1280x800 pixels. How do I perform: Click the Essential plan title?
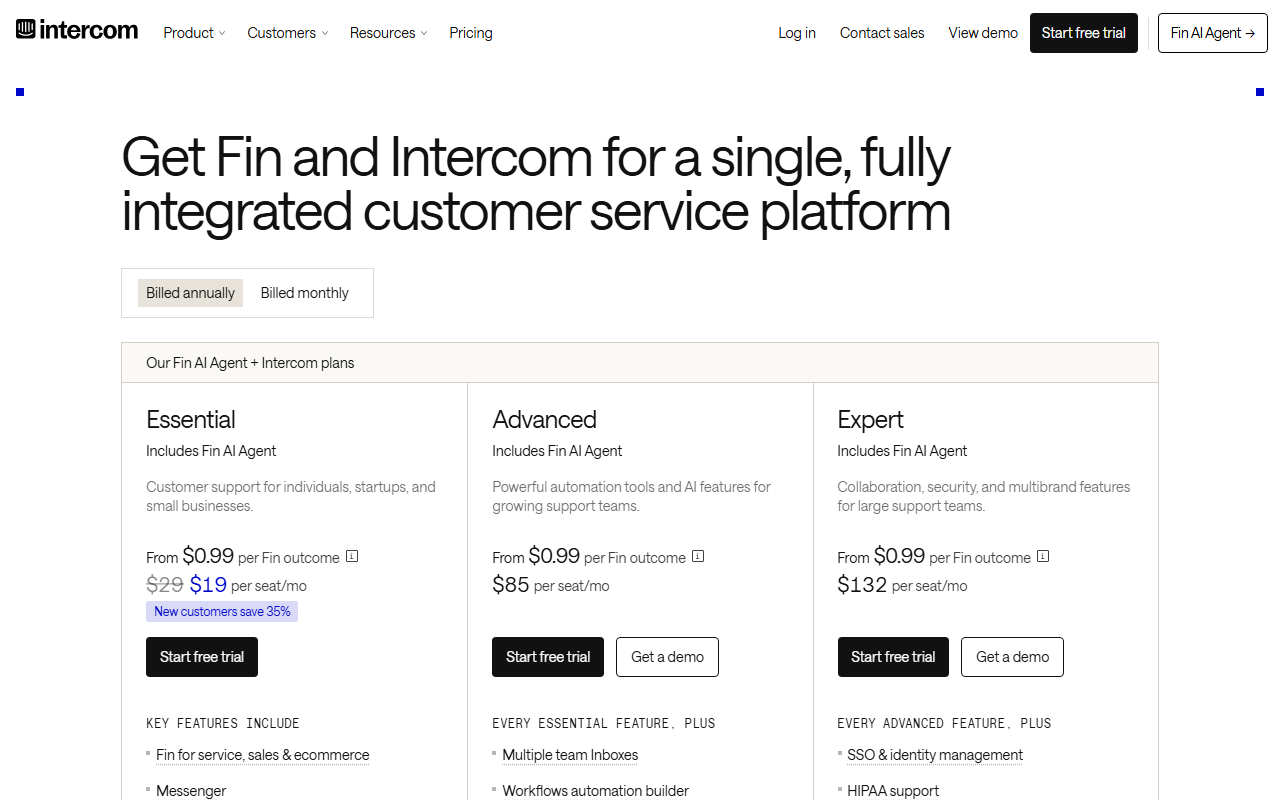tap(191, 420)
